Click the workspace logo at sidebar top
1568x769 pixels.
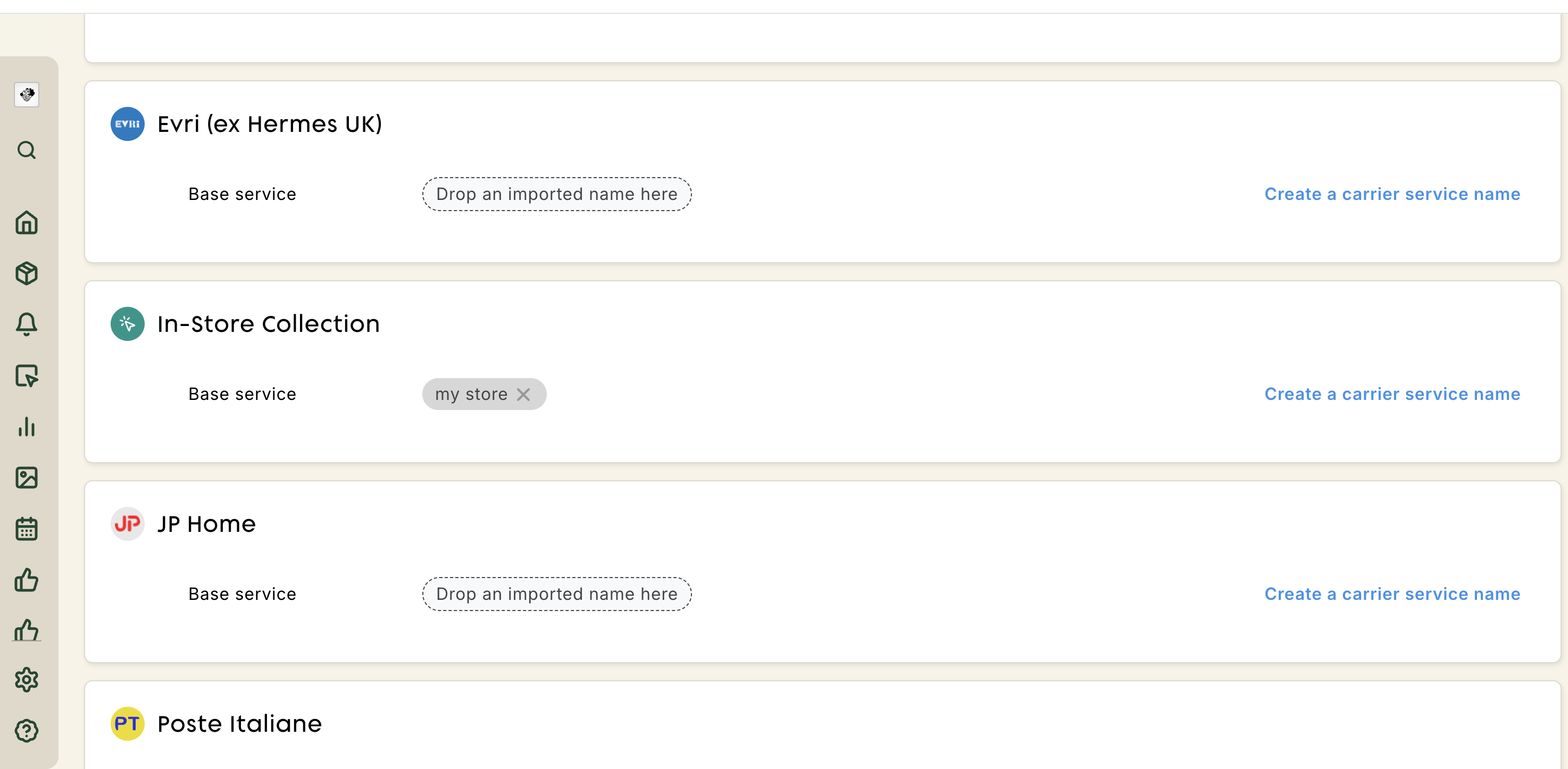pyautogui.click(x=26, y=94)
